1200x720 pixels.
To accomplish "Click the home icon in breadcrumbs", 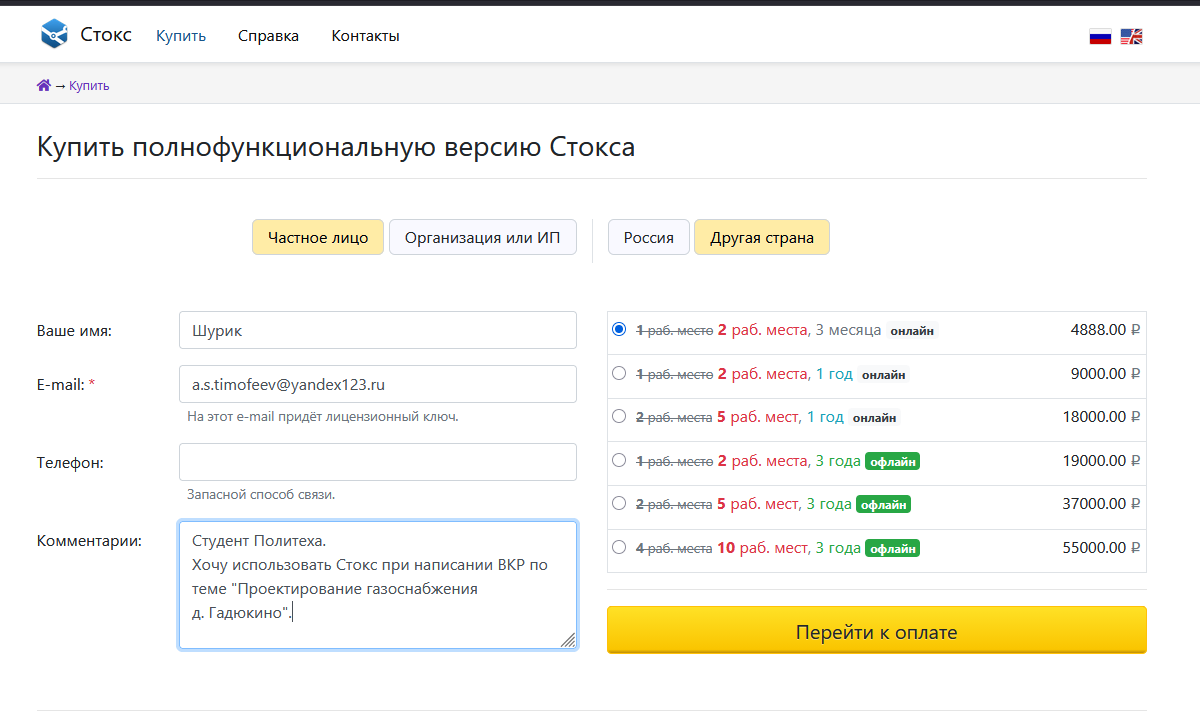I will (43, 86).
